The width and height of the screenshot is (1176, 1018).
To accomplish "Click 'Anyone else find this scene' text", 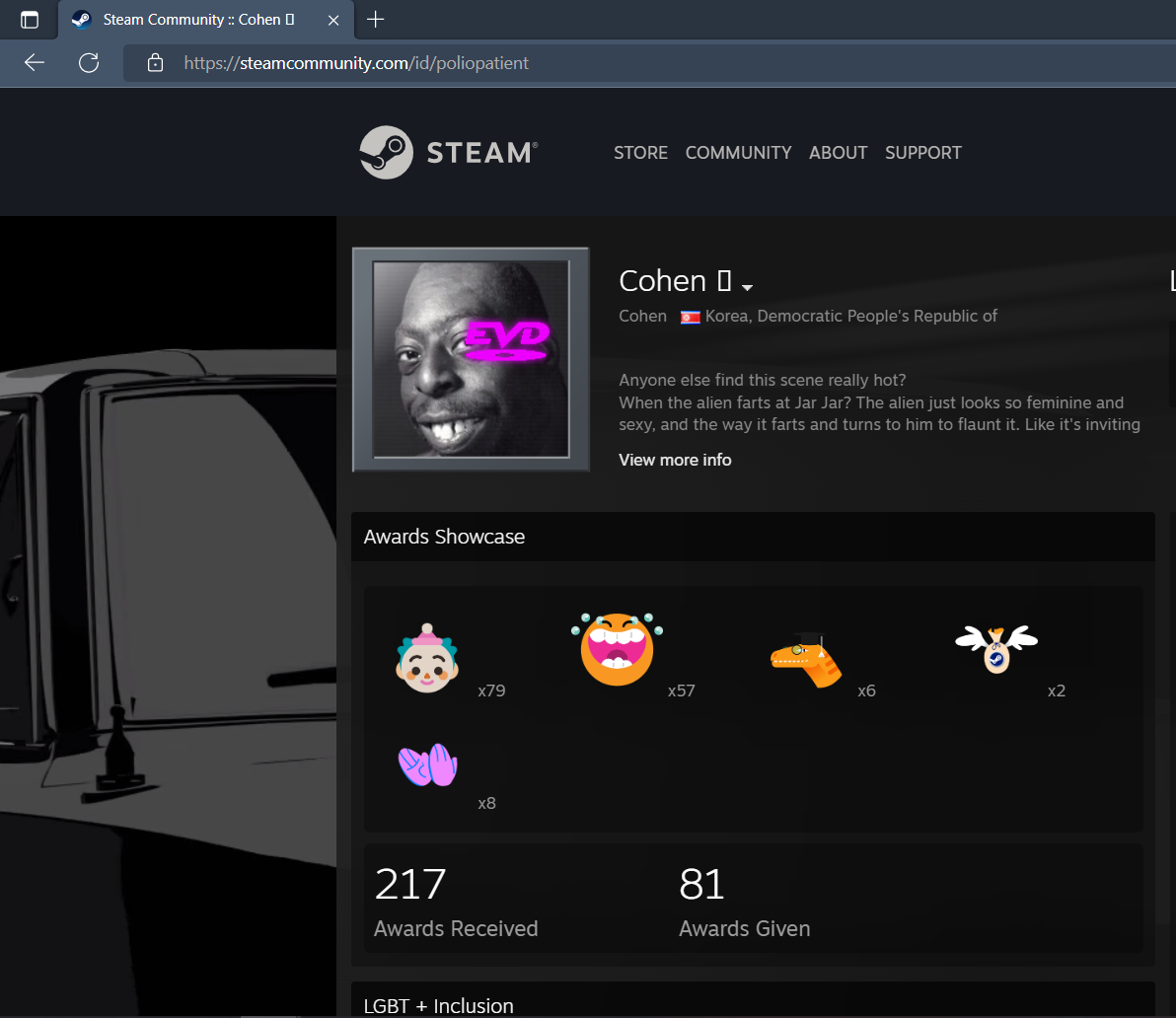I will [762, 380].
